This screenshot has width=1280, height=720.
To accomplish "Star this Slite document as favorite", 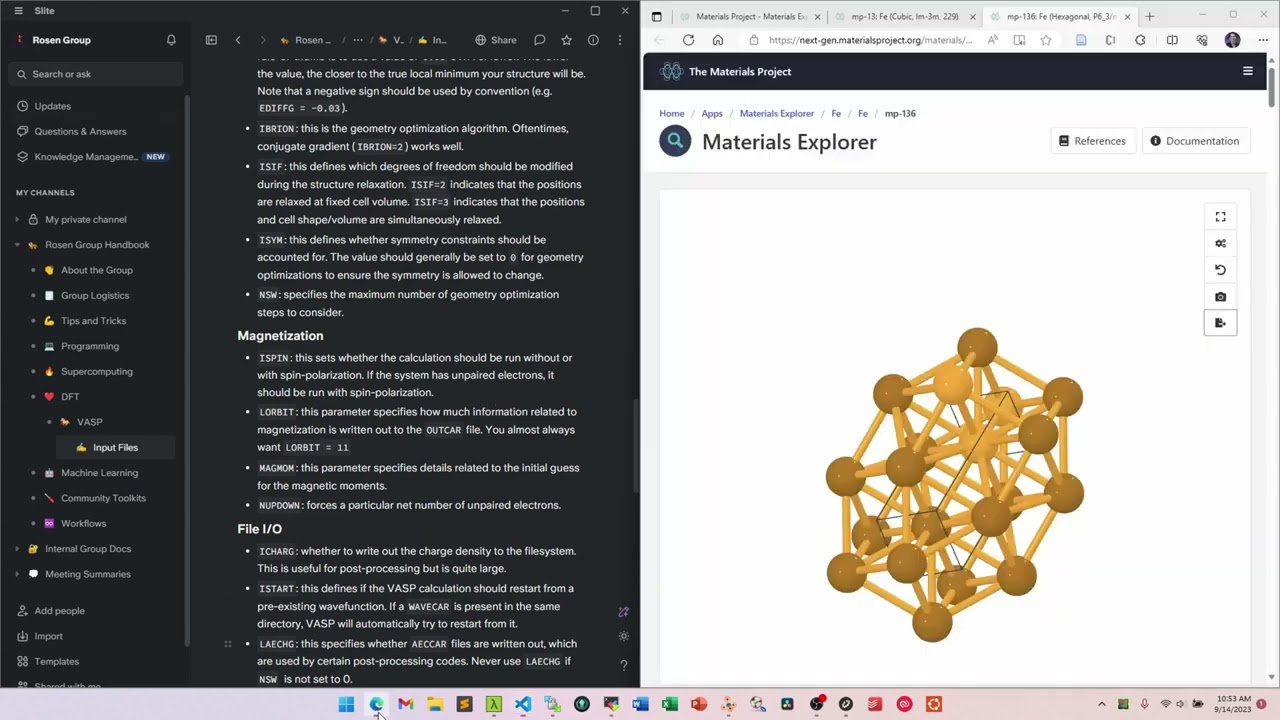I will [x=567, y=40].
